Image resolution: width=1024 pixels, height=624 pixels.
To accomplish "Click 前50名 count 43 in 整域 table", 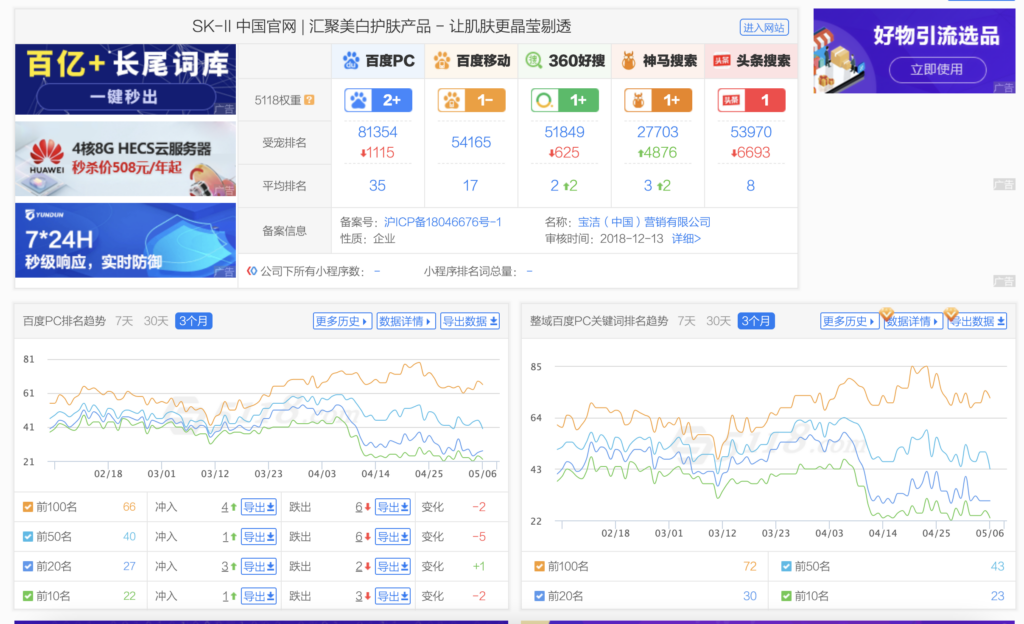I will (997, 567).
